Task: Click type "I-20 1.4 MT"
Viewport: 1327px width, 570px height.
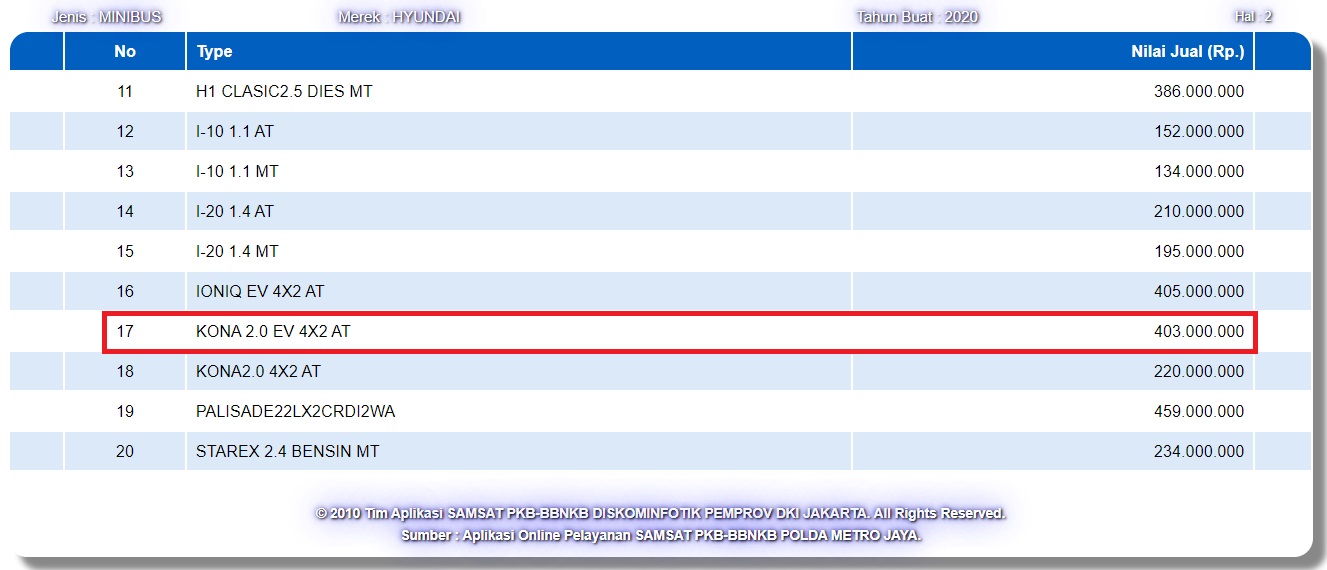Action: tap(237, 251)
